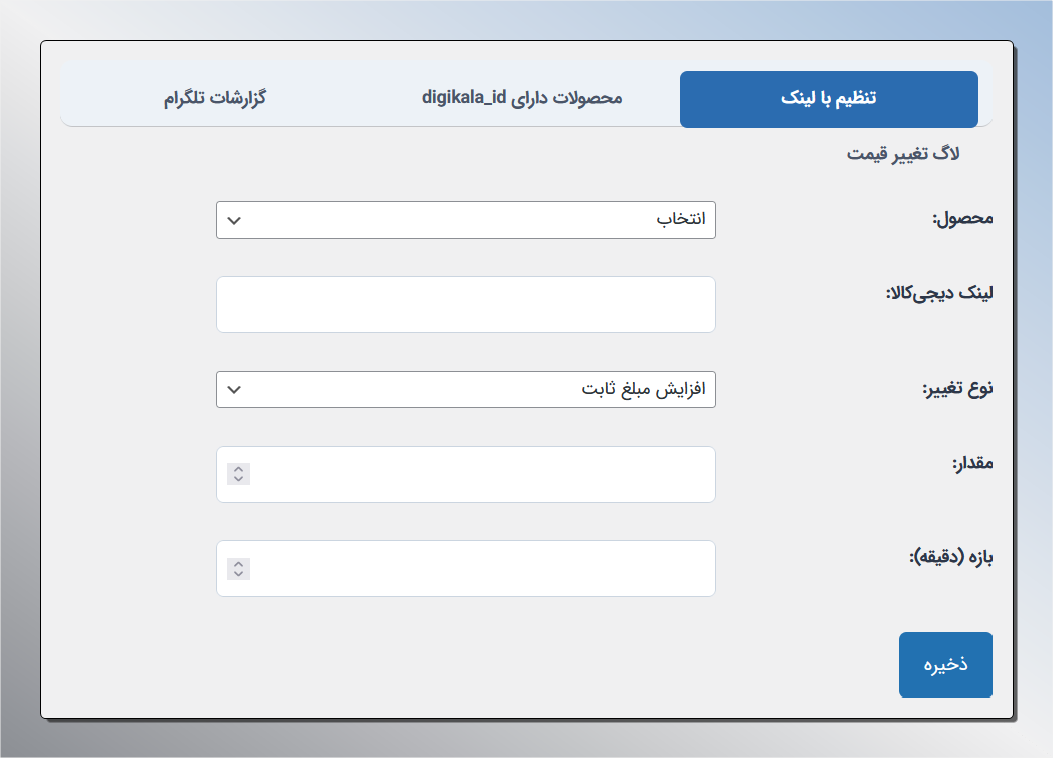Image resolution: width=1053 pixels, height=758 pixels.
Task: Click the chevron arrow of the محصول dropdown
Action: 234,220
